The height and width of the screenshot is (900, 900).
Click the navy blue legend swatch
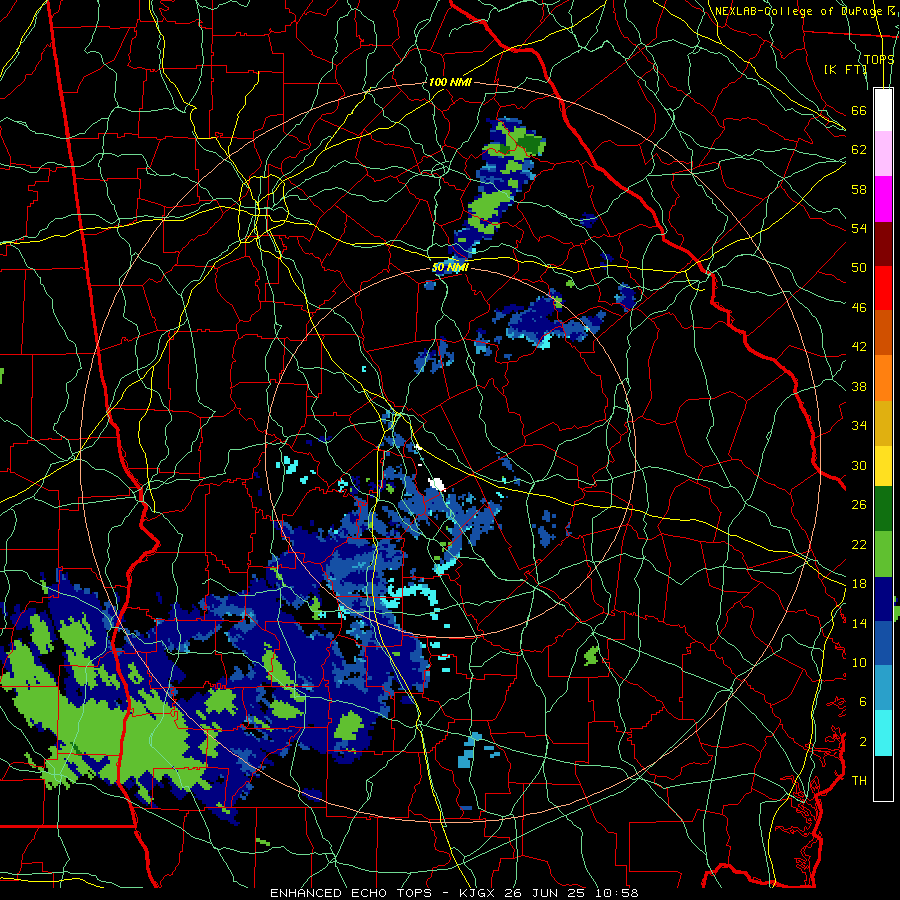tap(883, 599)
